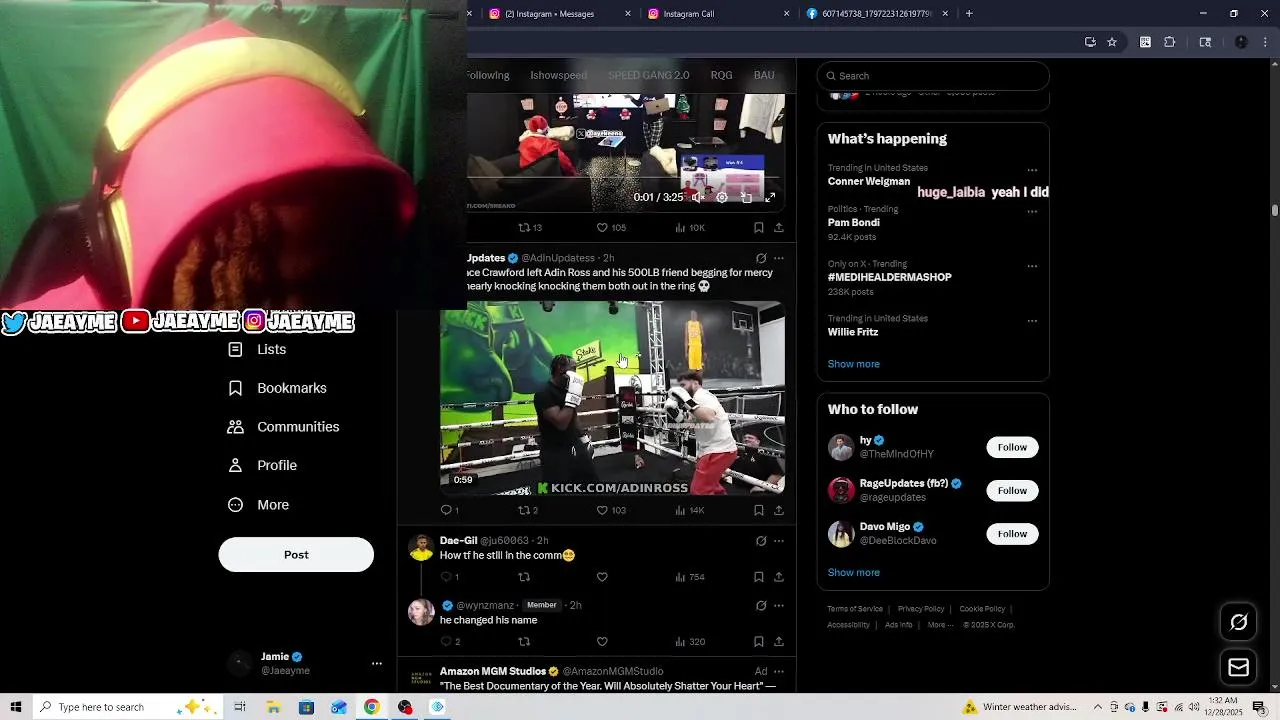Open picture-in-picture on the top video

point(746,198)
